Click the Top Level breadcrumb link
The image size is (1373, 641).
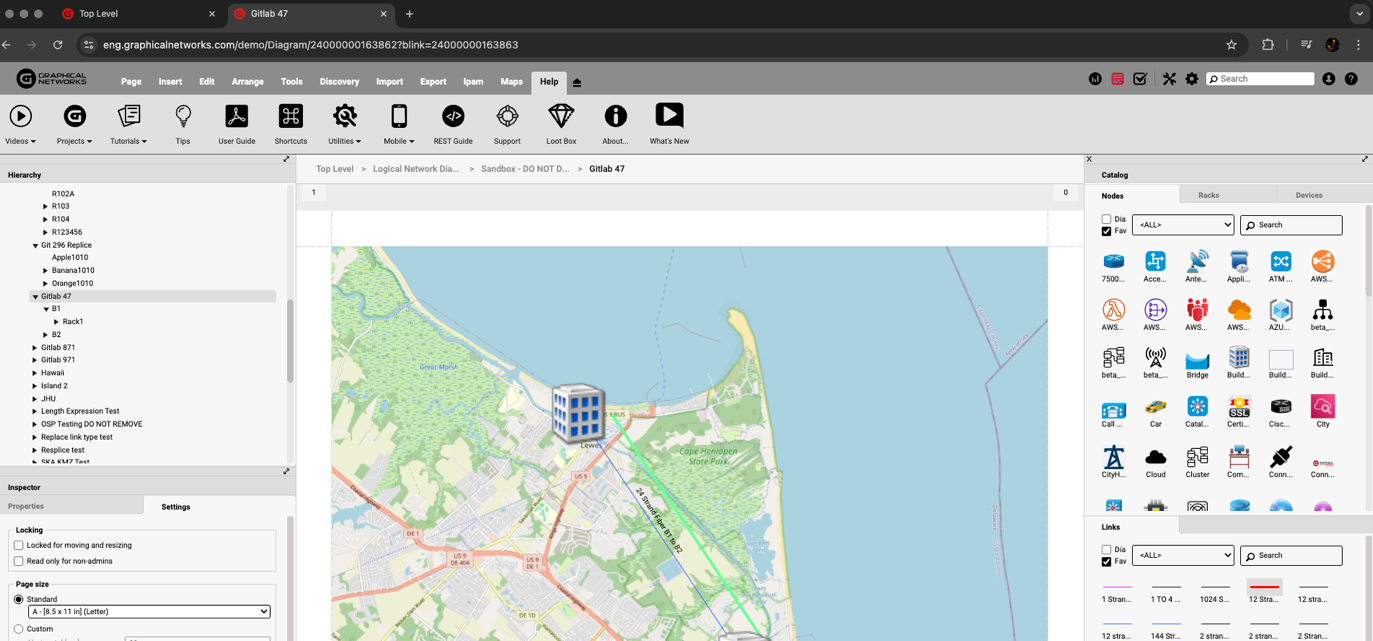pyautogui.click(x=335, y=169)
